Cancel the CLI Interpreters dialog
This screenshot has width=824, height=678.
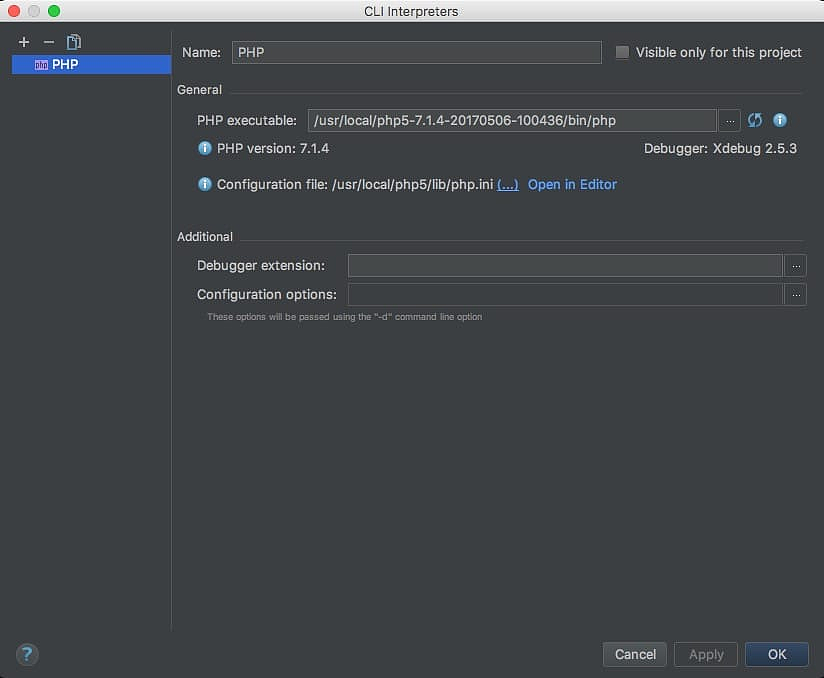coord(635,654)
